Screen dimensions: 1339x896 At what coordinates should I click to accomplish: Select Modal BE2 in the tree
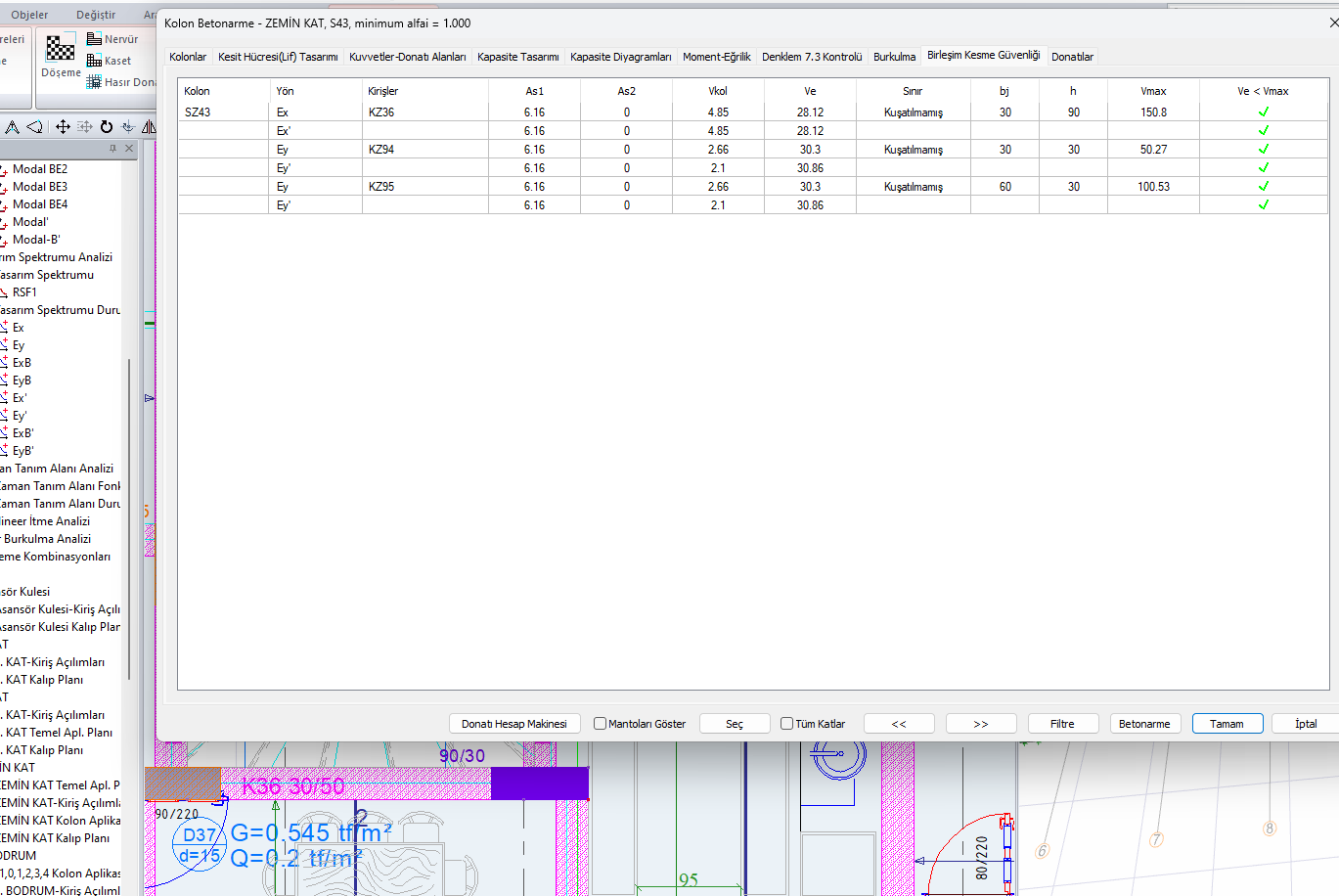pos(40,169)
